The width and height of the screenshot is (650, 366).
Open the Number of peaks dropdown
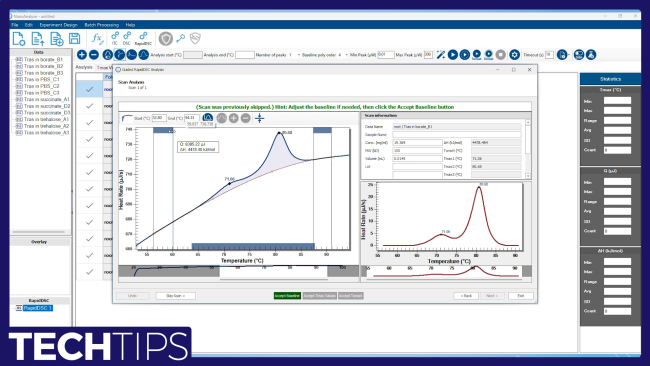(299, 55)
